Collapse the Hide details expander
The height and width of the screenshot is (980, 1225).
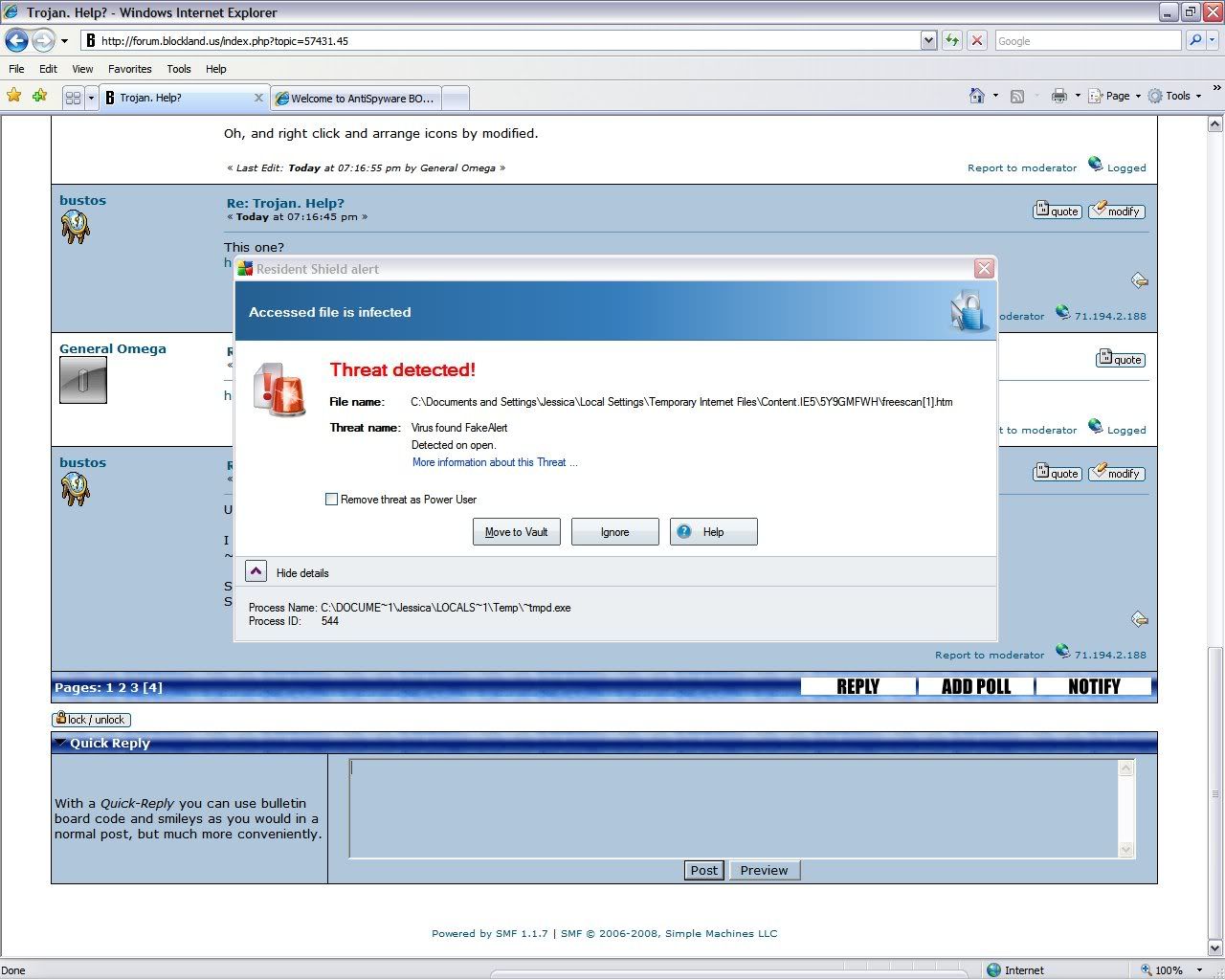(256, 572)
